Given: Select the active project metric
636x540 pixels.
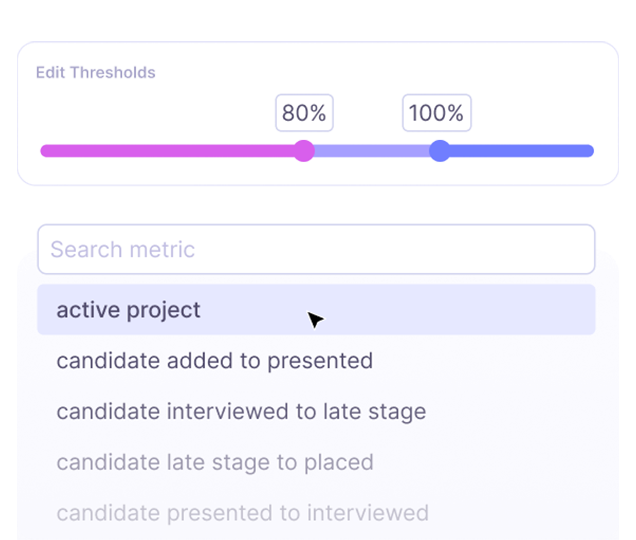Looking at the screenshot, I should point(129,310).
